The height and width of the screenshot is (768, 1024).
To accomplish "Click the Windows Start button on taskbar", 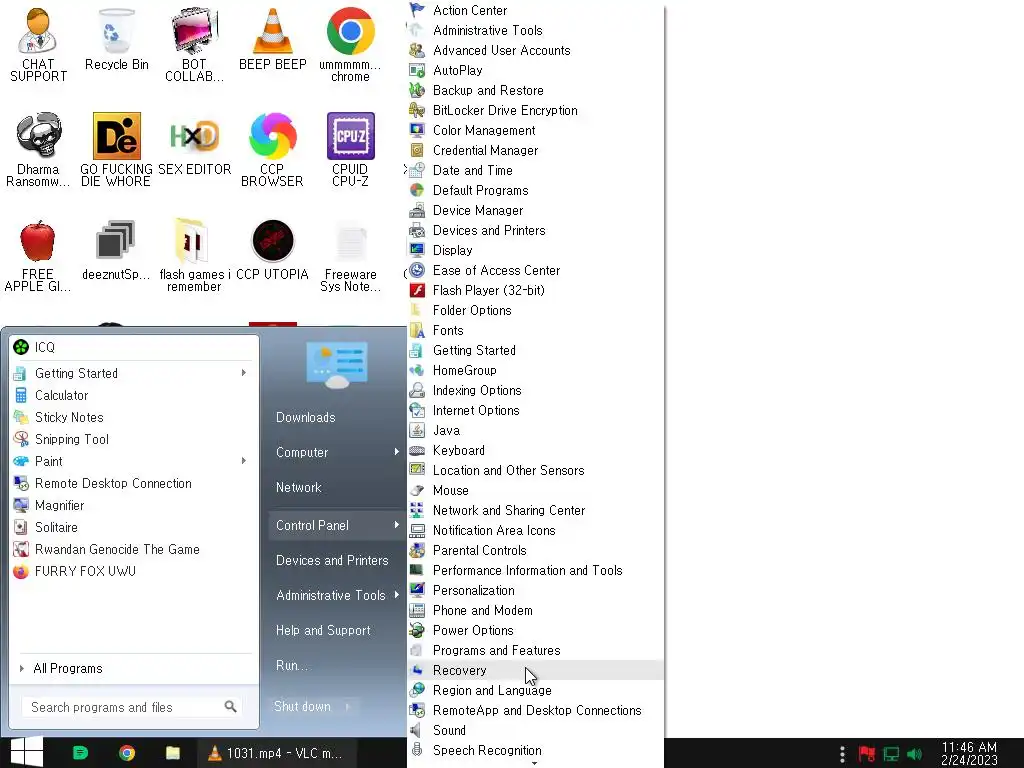I will pos(27,752).
